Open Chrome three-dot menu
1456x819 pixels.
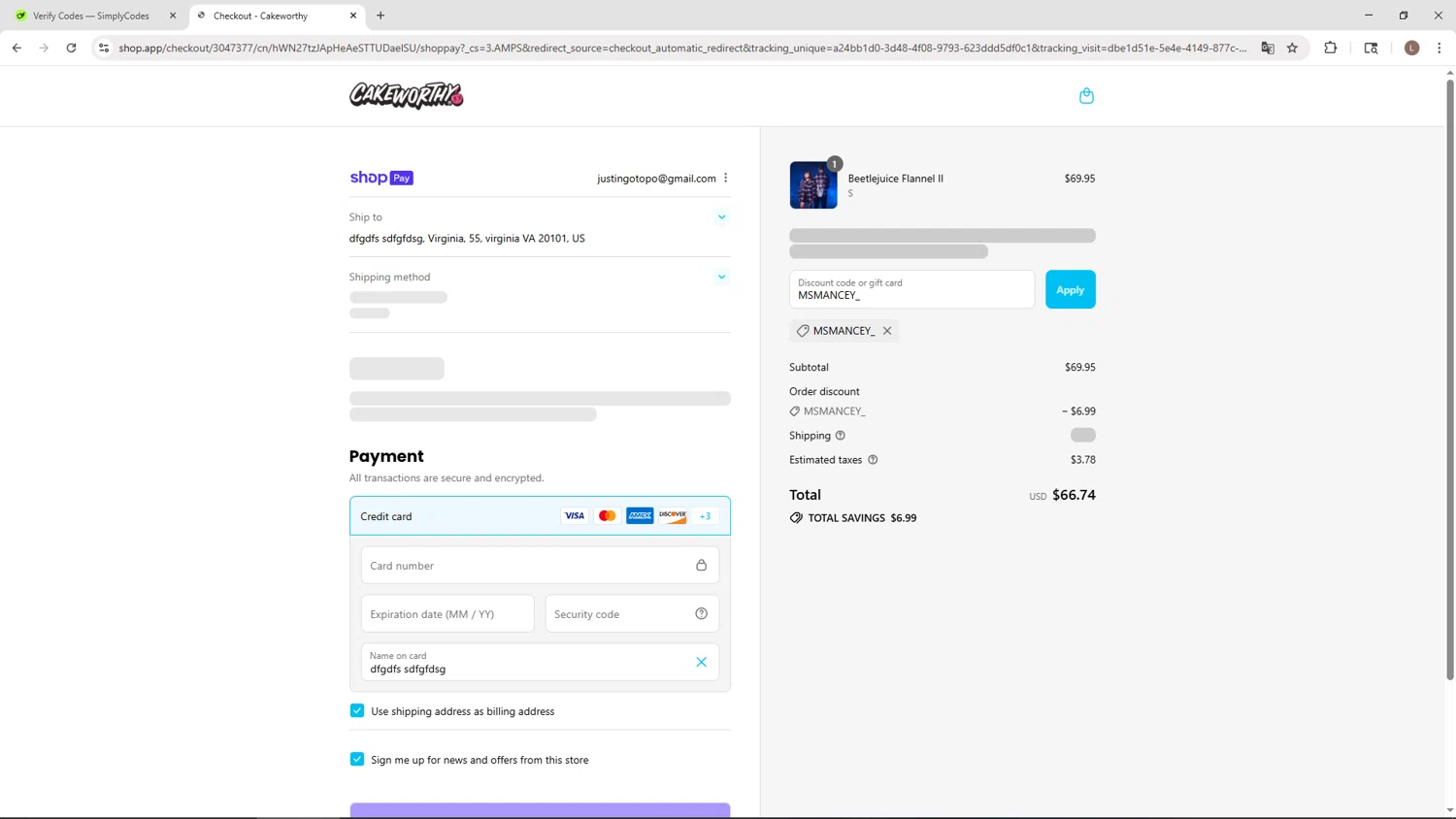coord(1439,48)
